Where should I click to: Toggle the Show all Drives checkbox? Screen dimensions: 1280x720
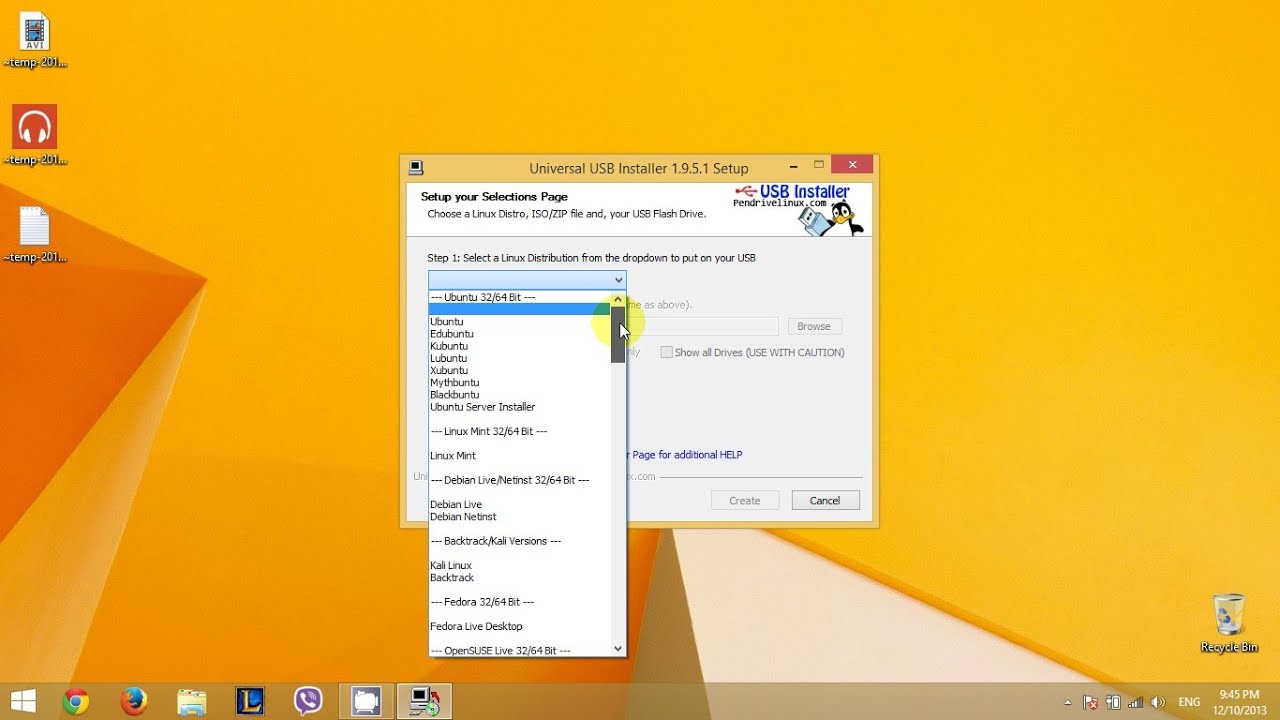(x=666, y=352)
